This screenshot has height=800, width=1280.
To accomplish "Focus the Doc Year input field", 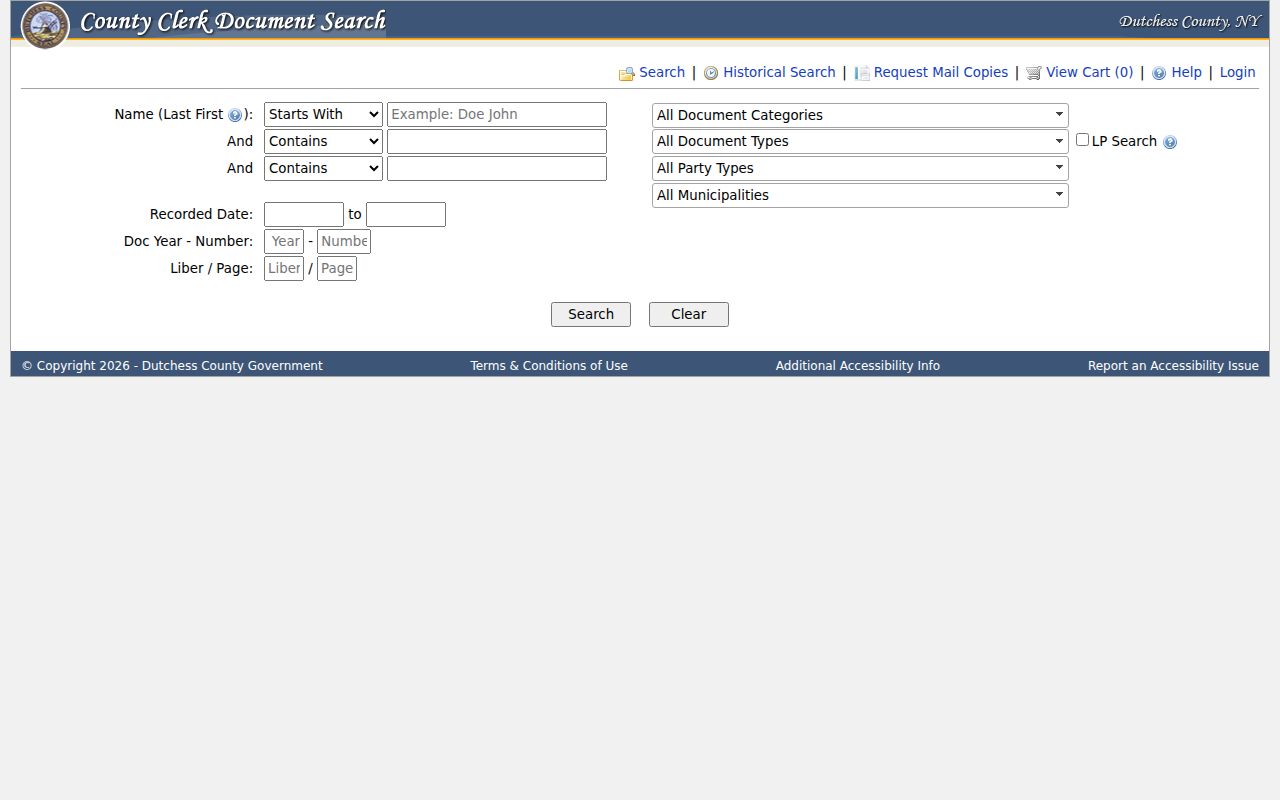I will pos(284,242).
